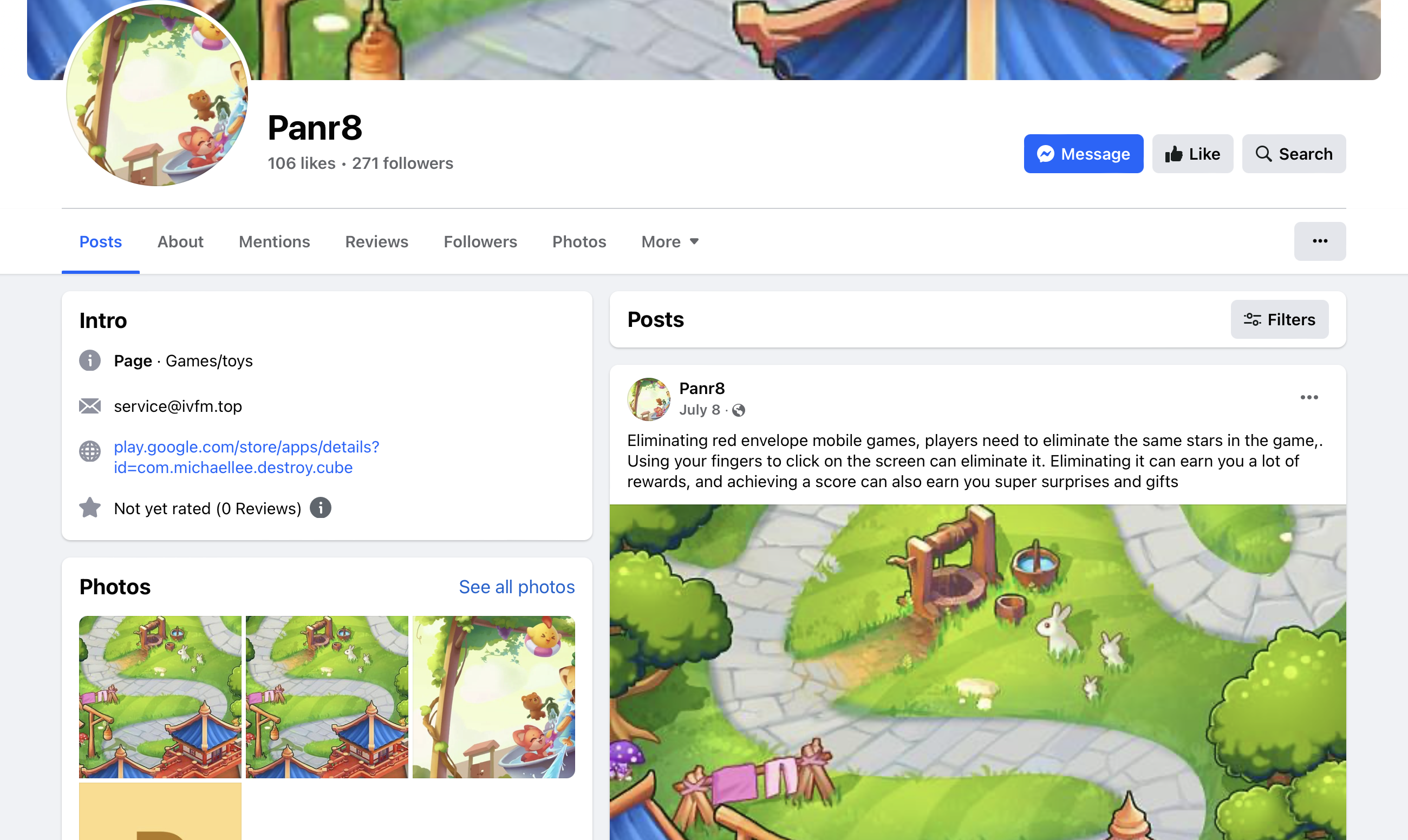The height and width of the screenshot is (840, 1408).
Task: Click the website globe icon in Intro
Action: pyautogui.click(x=89, y=451)
